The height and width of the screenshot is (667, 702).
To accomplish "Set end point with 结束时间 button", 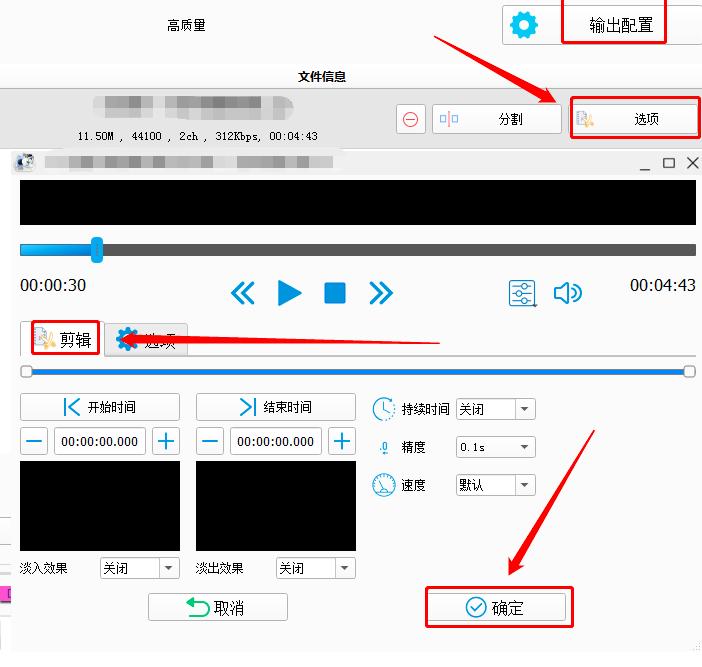I will point(276,407).
